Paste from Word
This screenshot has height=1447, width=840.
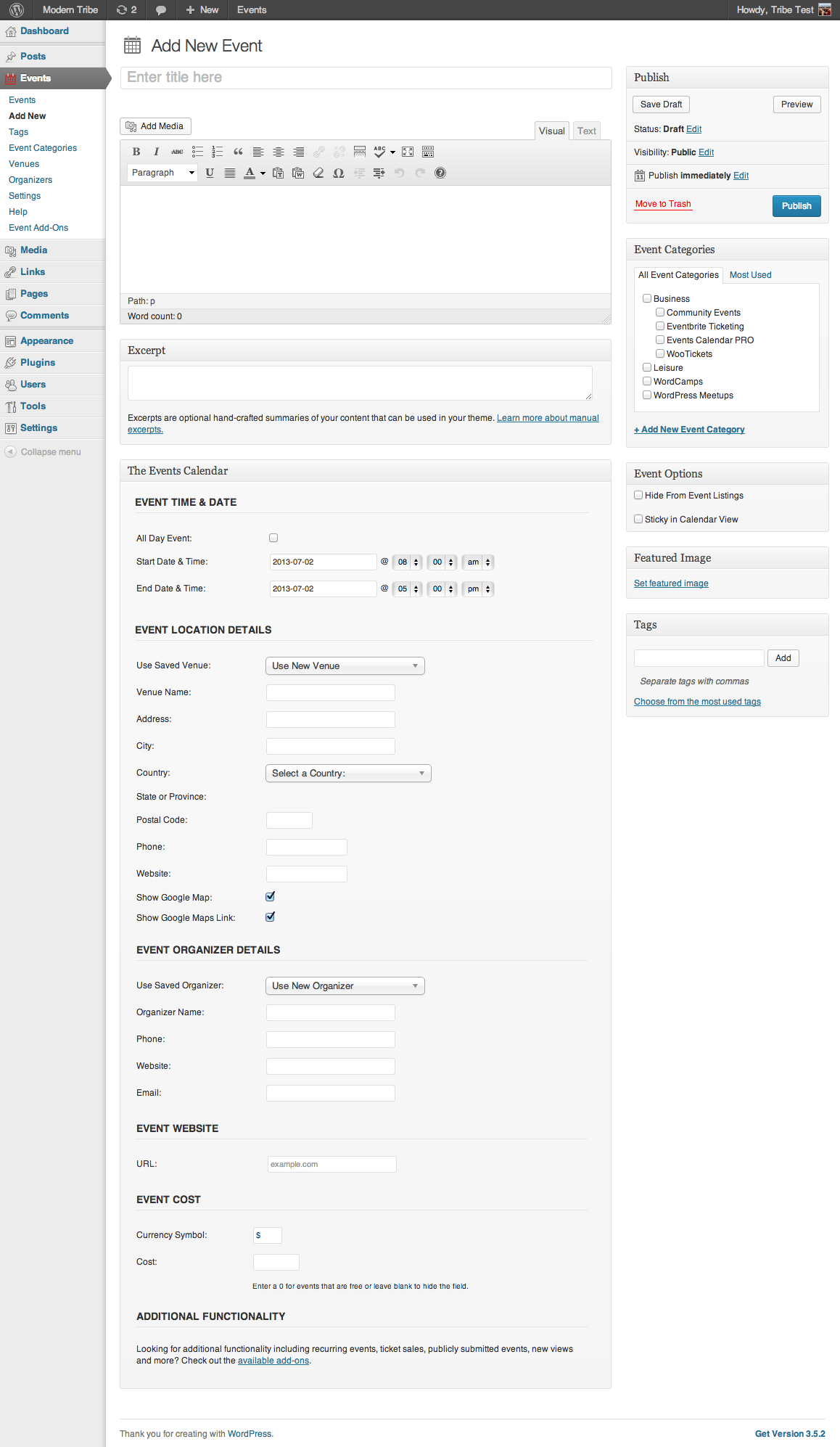coord(298,173)
